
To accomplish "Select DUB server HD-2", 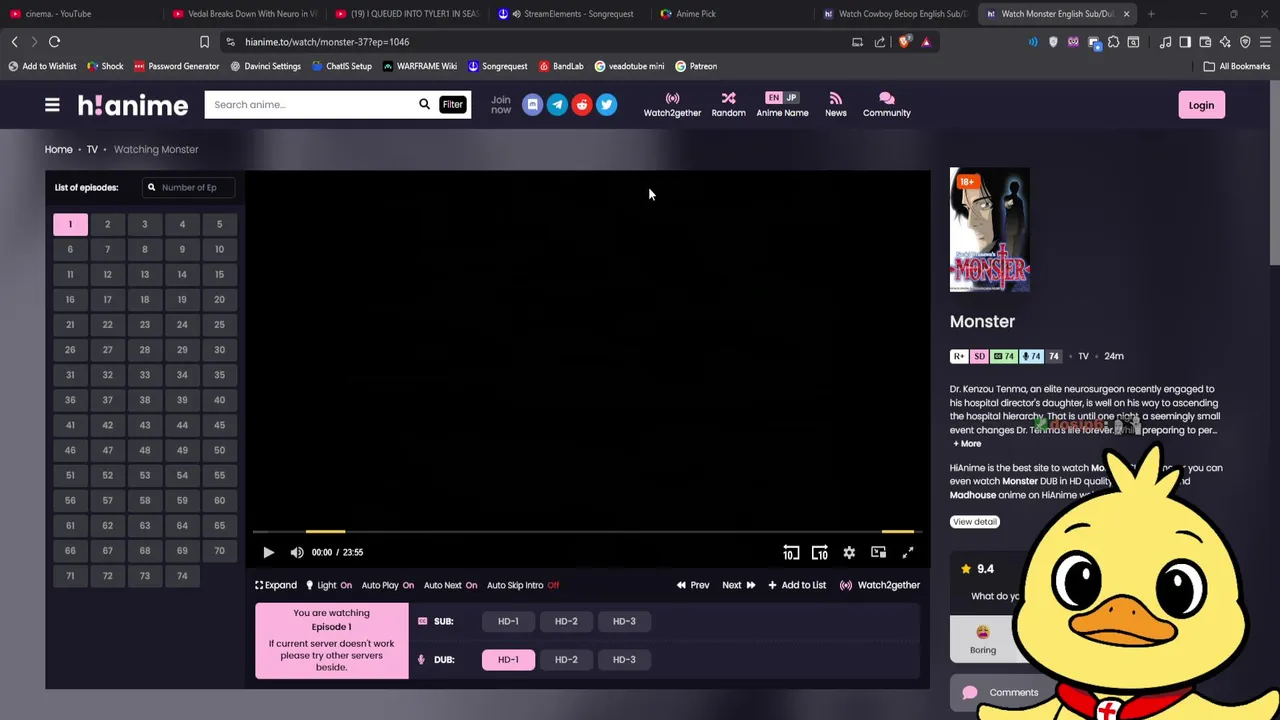I will 566,659.
